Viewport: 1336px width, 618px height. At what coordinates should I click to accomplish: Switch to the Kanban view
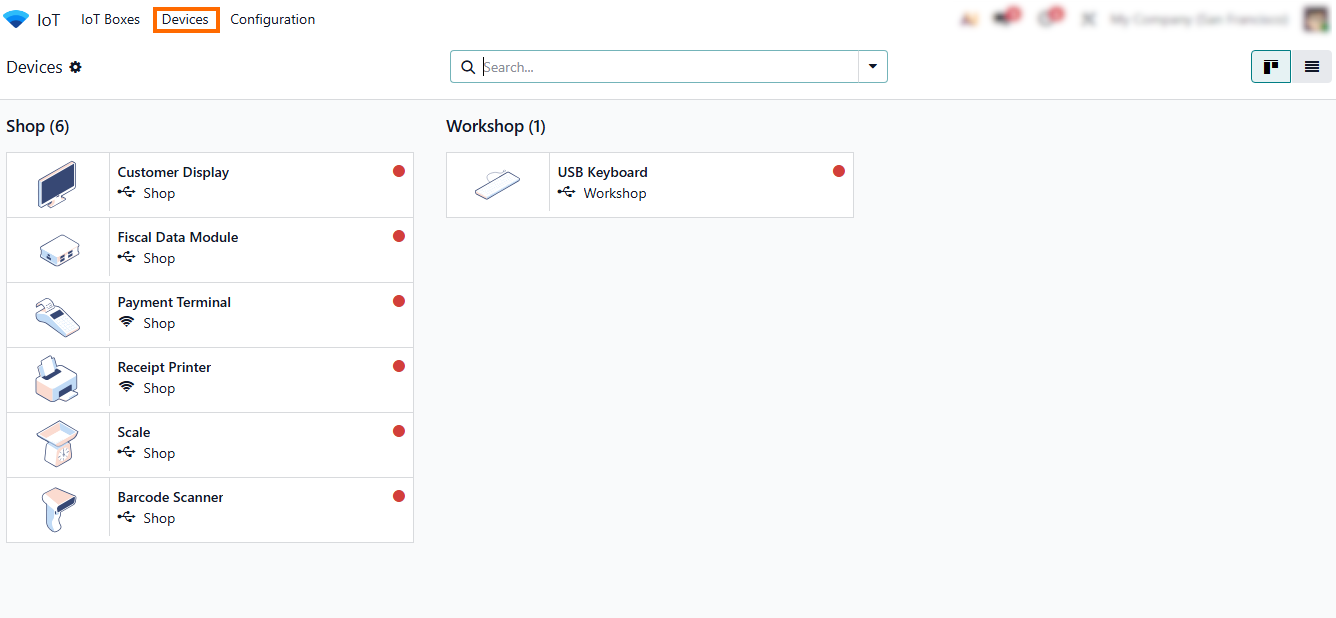[1271, 67]
